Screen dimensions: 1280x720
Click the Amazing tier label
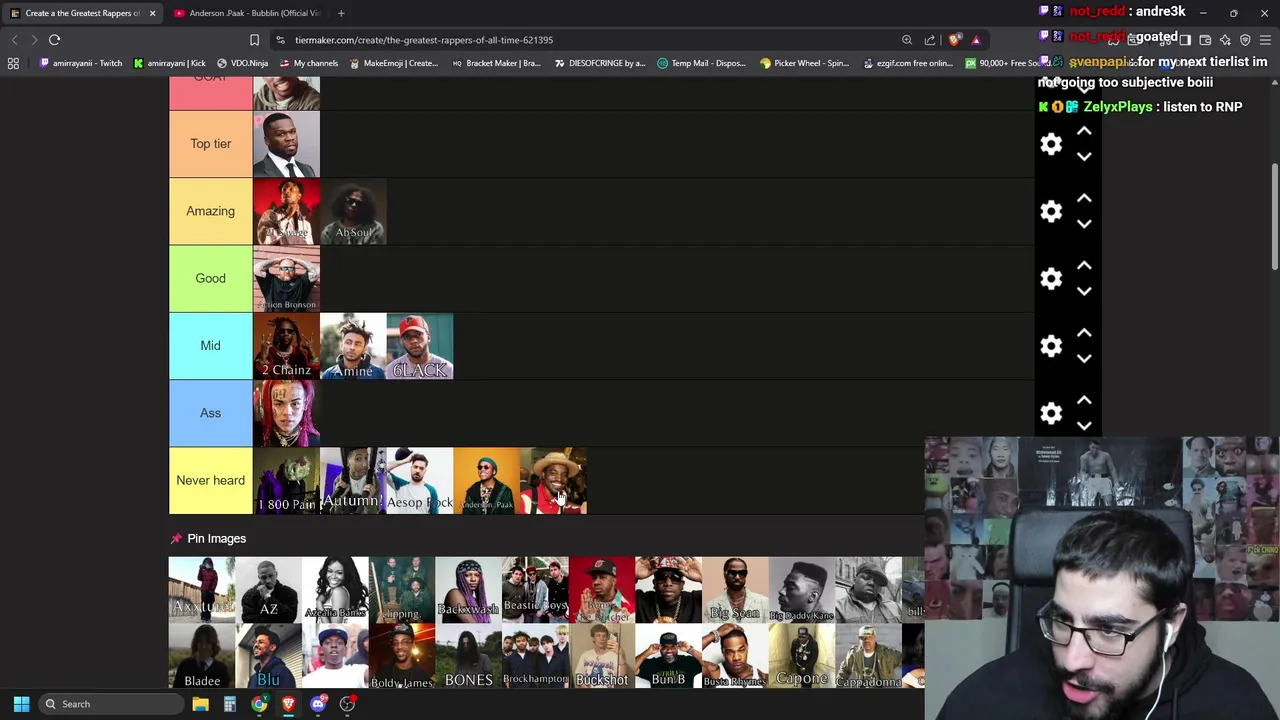click(x=210, y=211)
